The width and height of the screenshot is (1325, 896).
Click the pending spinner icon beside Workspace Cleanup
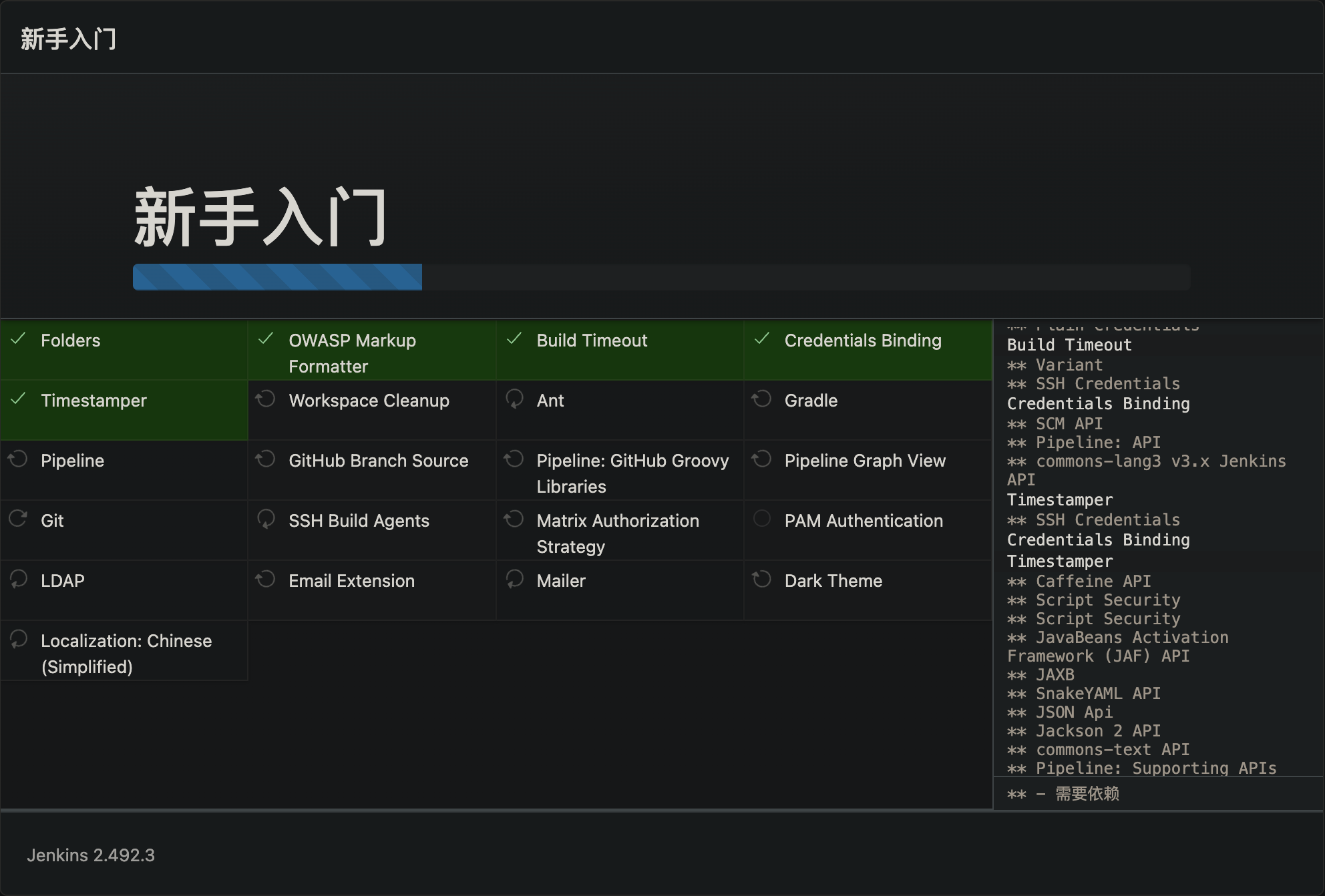click(266, 399)
